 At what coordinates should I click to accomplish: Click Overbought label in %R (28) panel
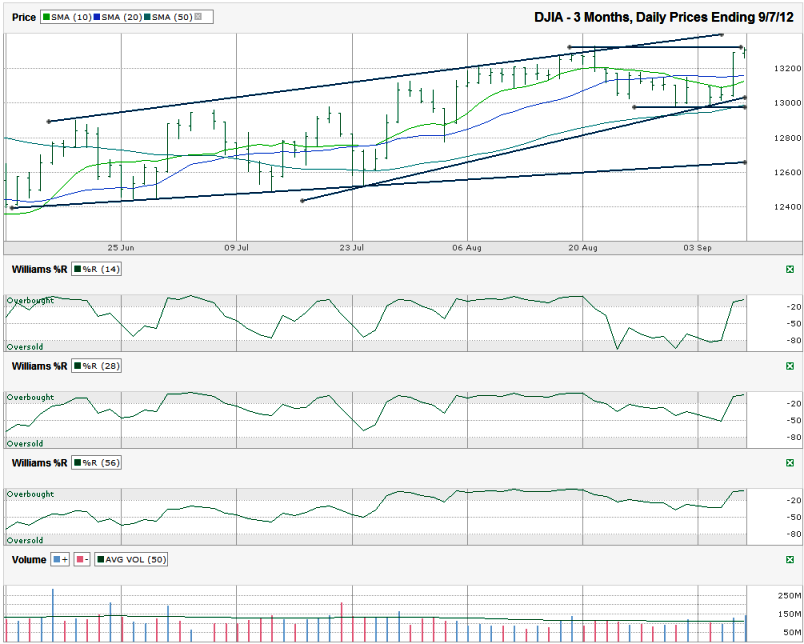[30, 397]
